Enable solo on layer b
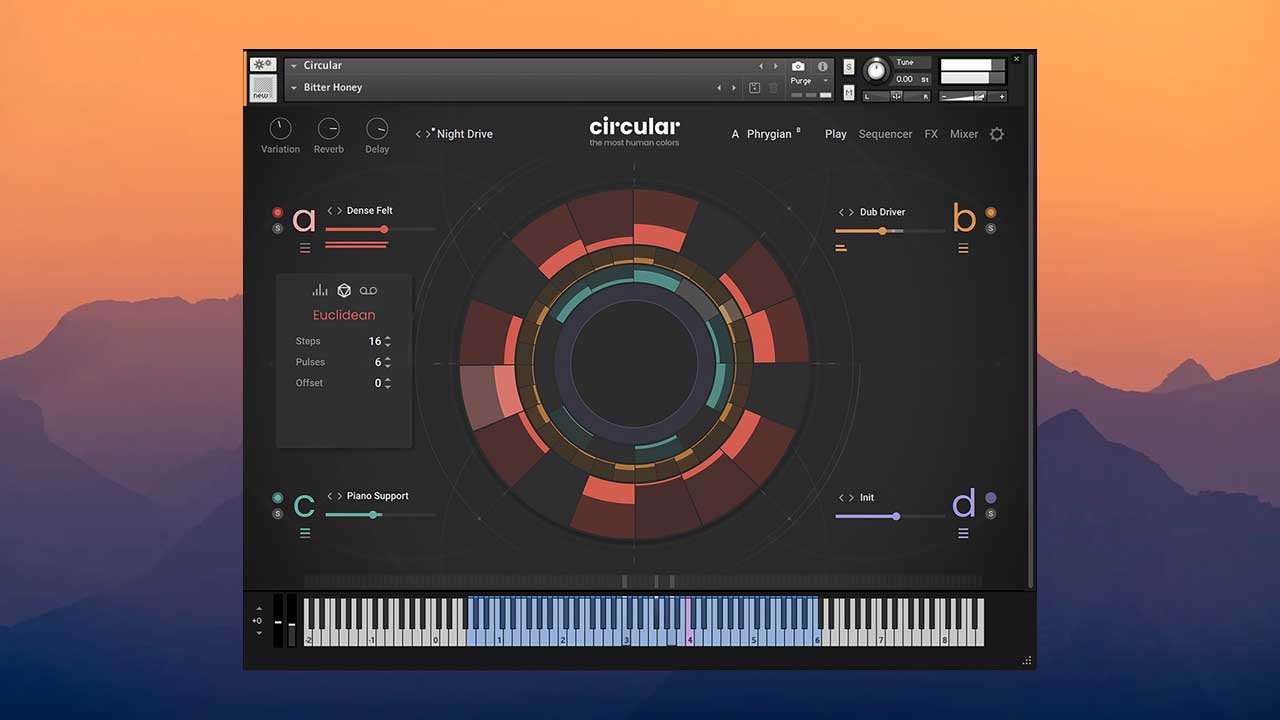The height and width of the screenshot is (720, 1280). (x=991, y=227)
